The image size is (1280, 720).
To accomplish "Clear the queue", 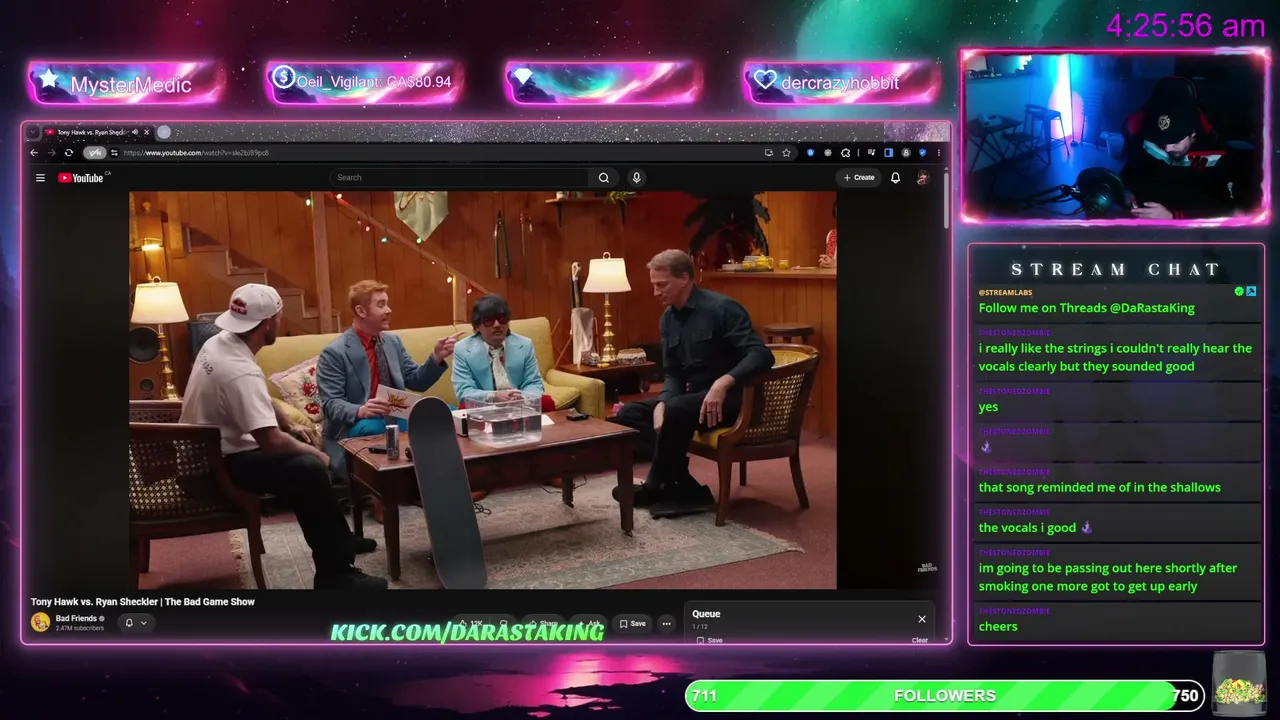I will tap(920, 640).
